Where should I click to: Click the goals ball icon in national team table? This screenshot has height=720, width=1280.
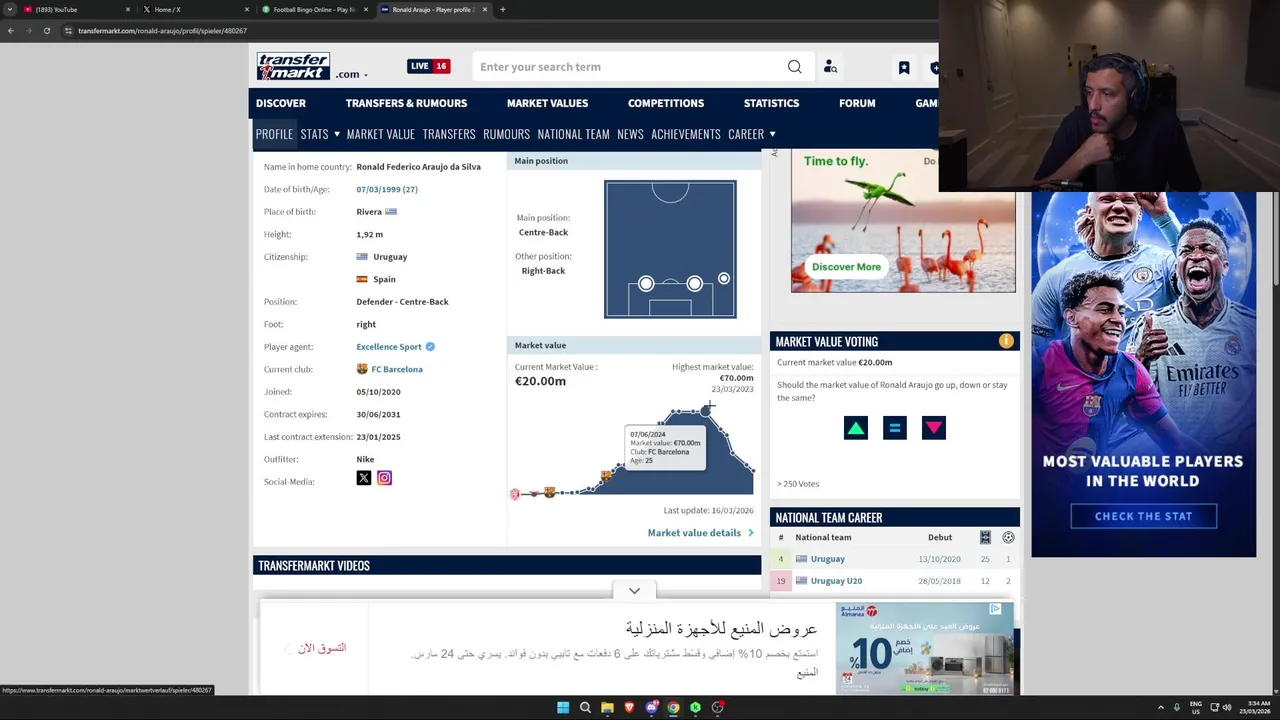click(x=1008, y=537)
